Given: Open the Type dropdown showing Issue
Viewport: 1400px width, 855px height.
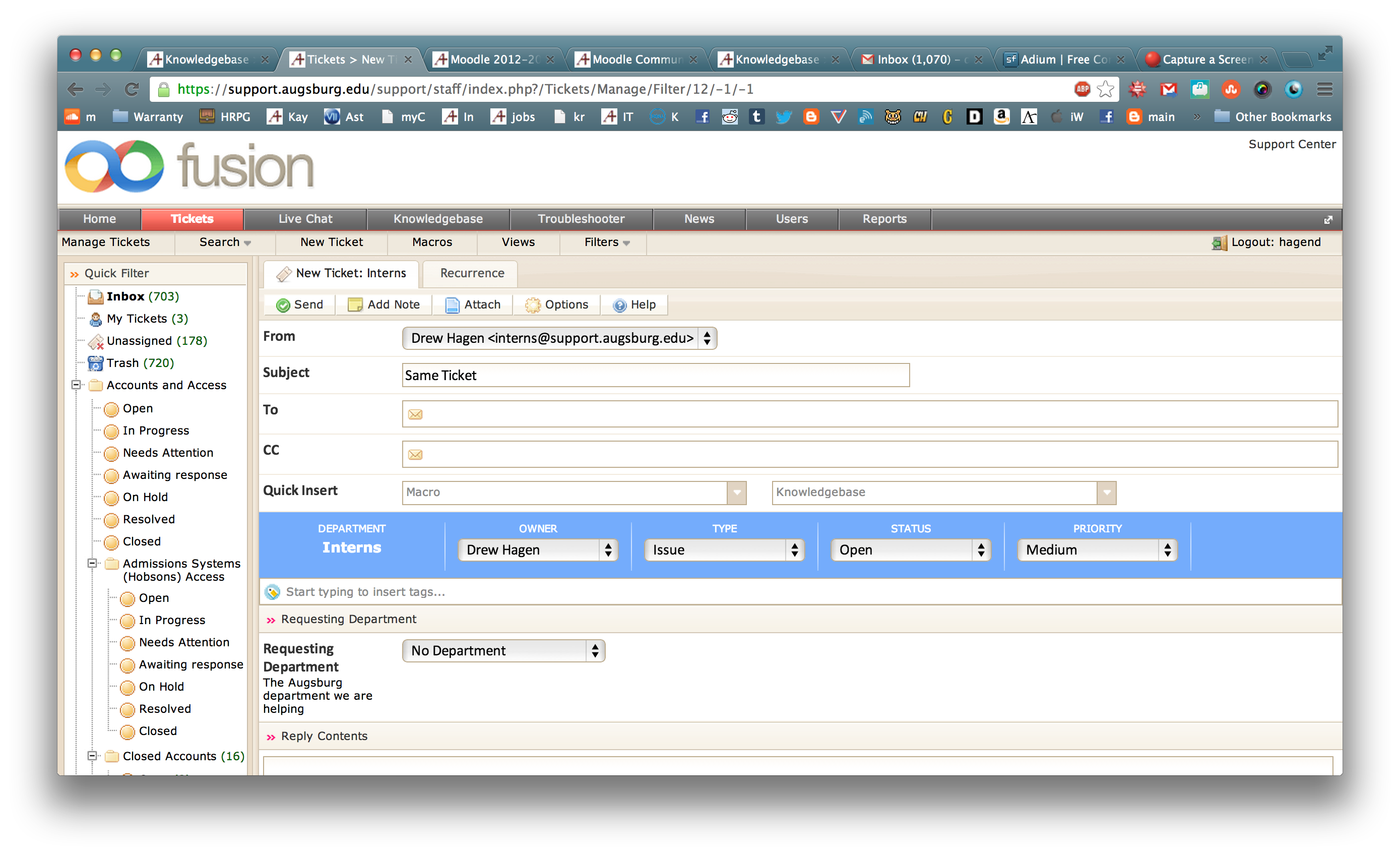Looking at the screenshot, I should pyautogui.click(x=724, y=549).
